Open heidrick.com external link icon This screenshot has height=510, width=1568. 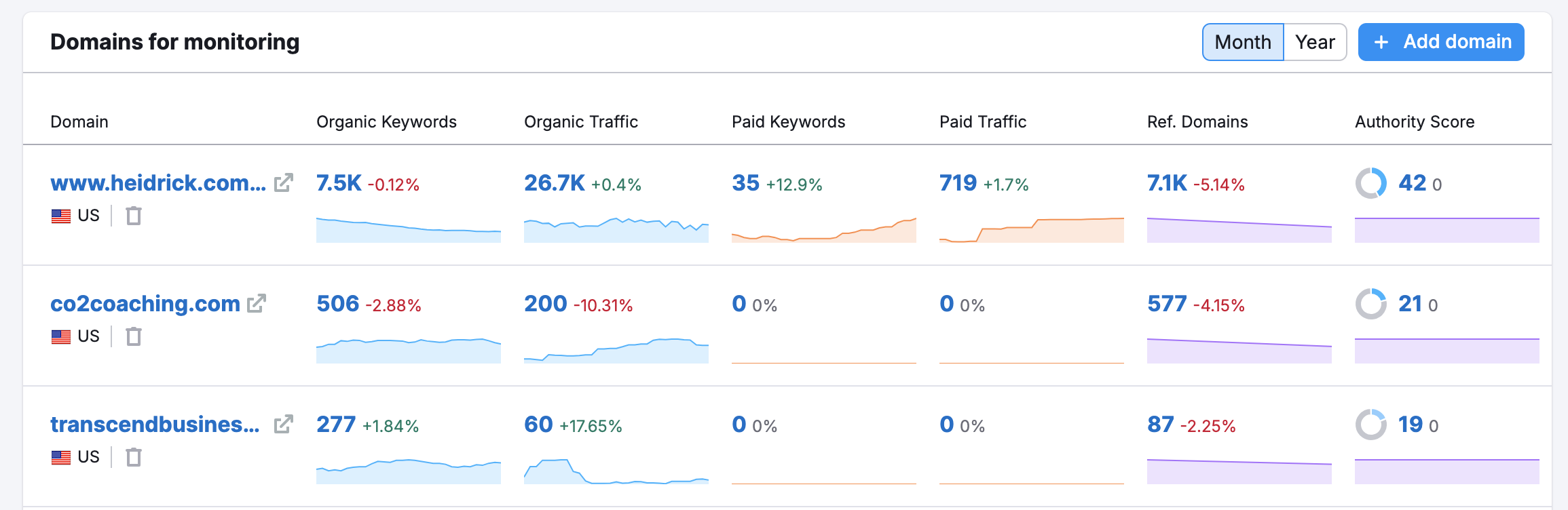tap(283, 183)
